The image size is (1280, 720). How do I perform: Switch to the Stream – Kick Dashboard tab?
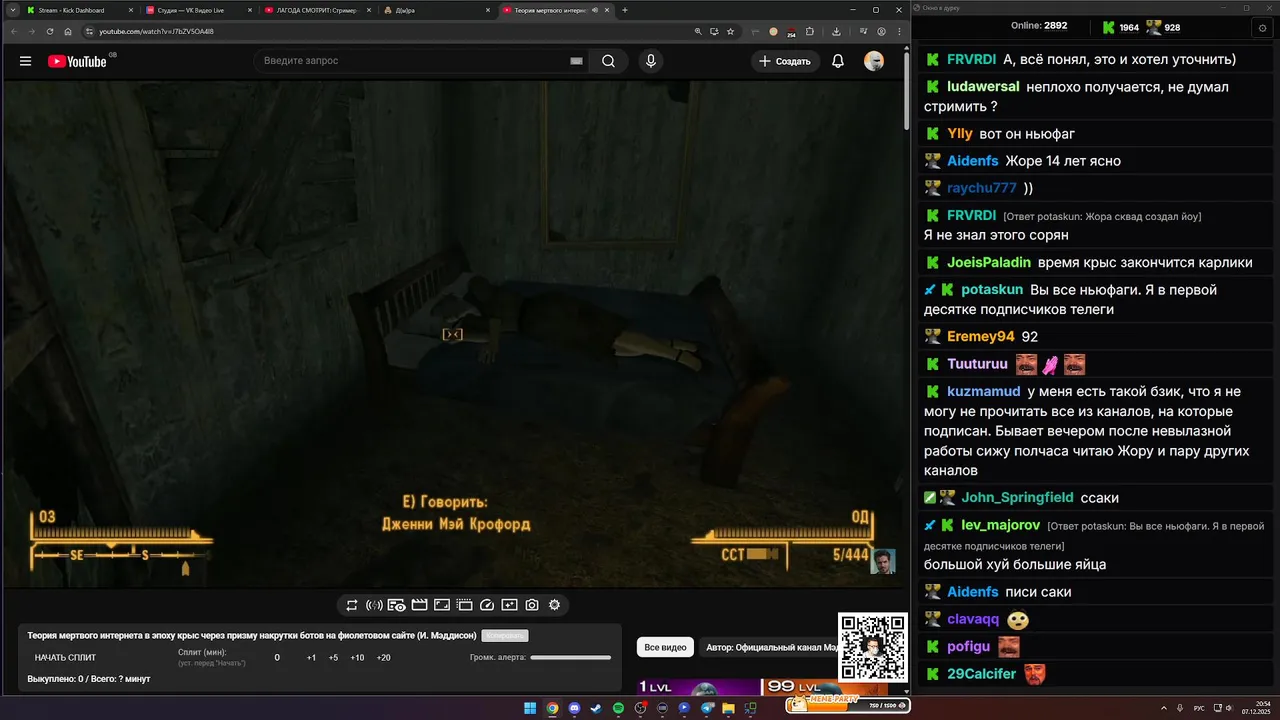click(x=78, y=10)
